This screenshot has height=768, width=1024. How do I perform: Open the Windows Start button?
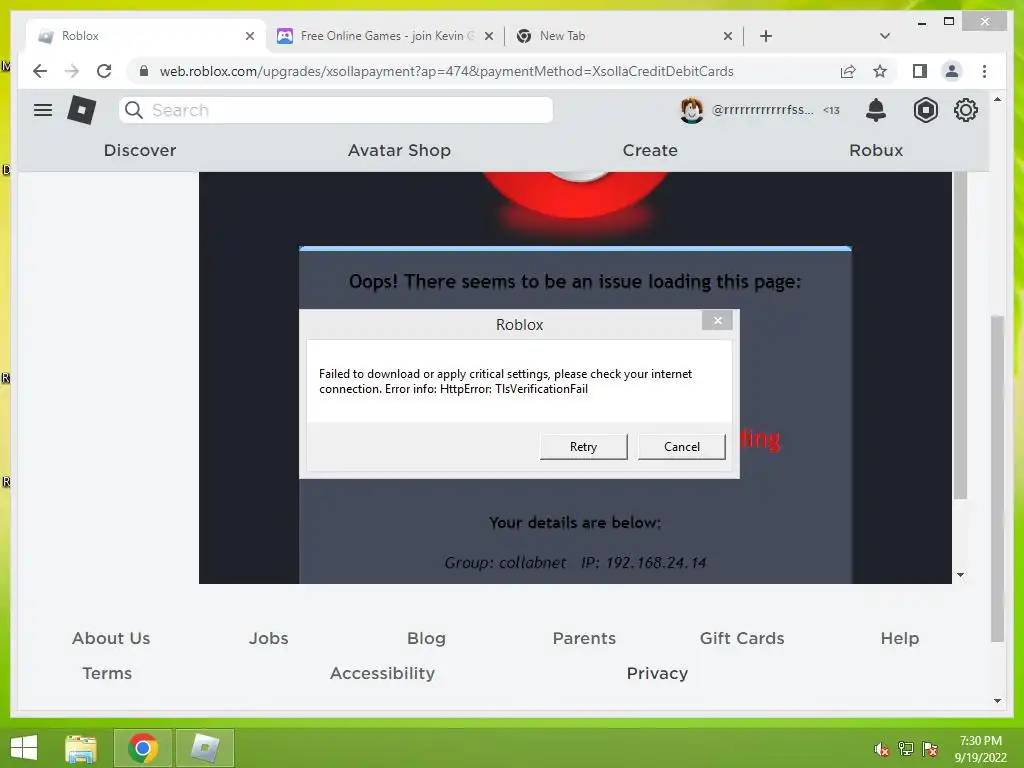coord(24,748)
